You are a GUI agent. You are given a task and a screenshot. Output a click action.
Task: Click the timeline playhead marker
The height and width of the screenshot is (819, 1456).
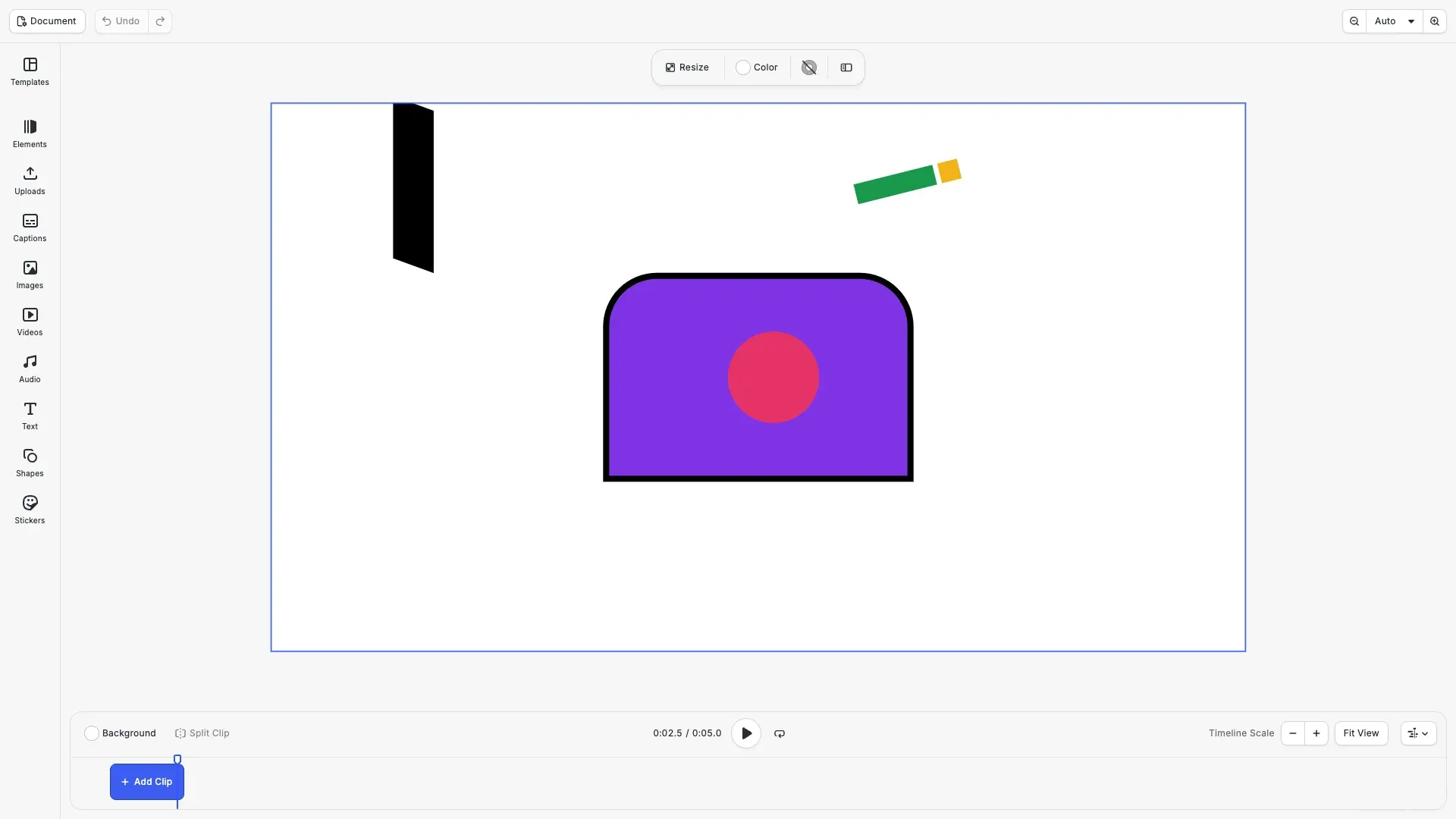[x=177, y=759]
